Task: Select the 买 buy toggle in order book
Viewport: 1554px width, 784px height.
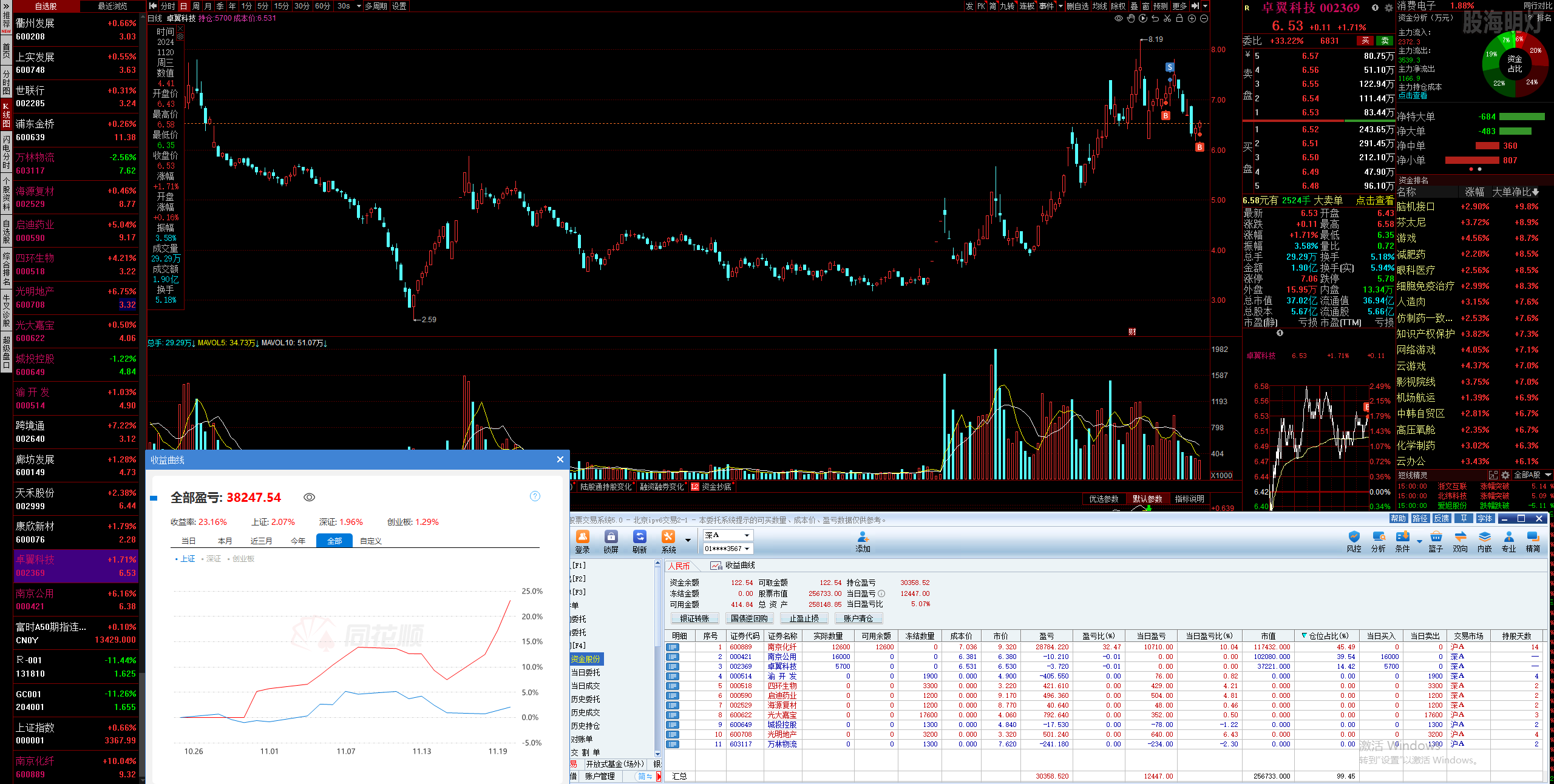Action: [x=1365, y=41]
